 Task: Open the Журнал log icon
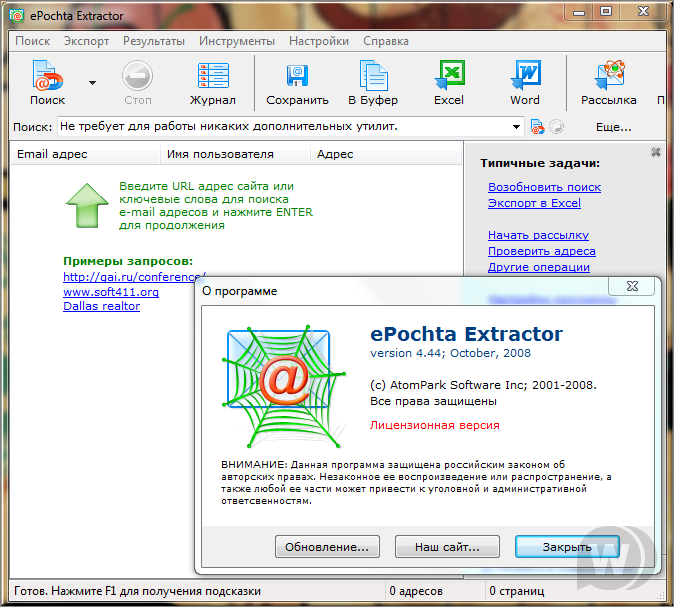(x=213, y=83)
